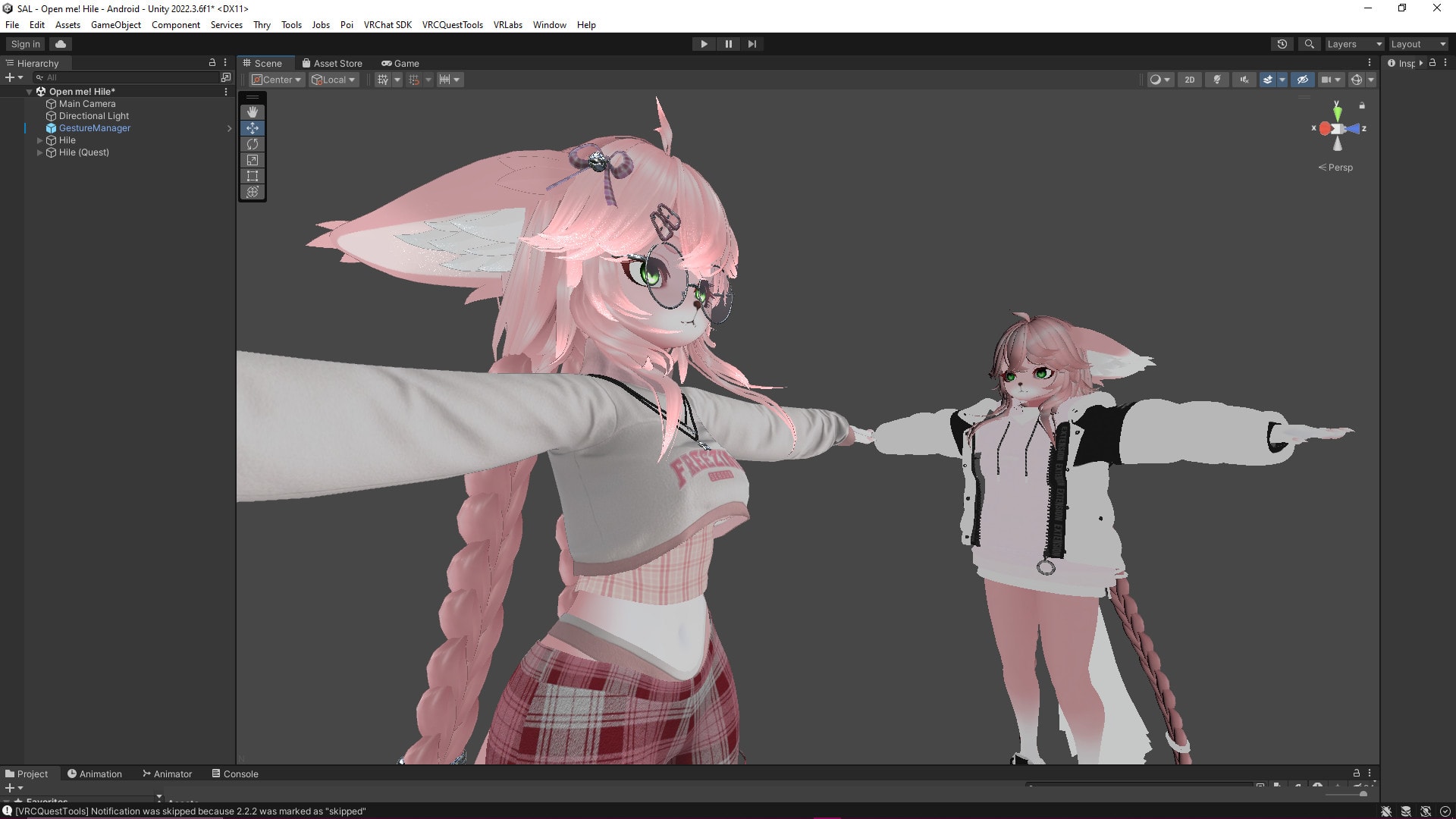Toggle scene lighting on or off

pyautogui.click(x=1217, y=80)
